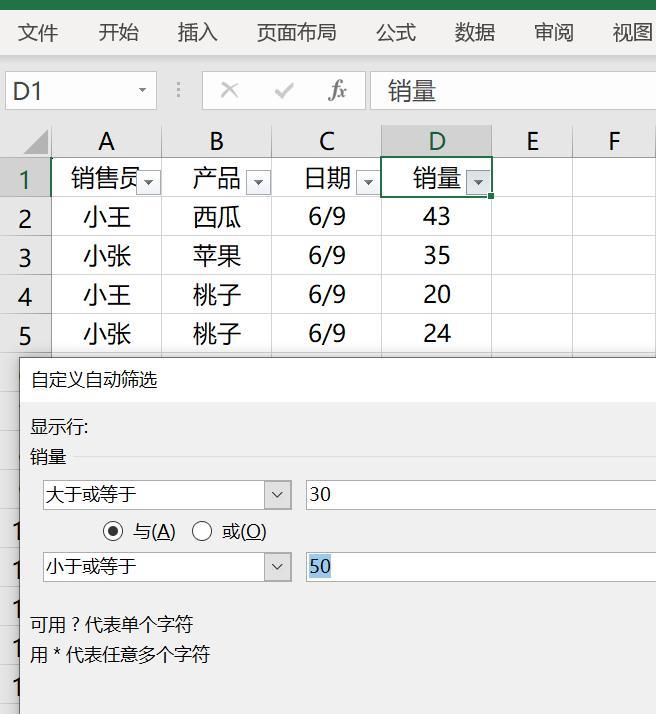Click cell D3 with value 35
Screen dimensions: 656x714
[x=437, y=256]
